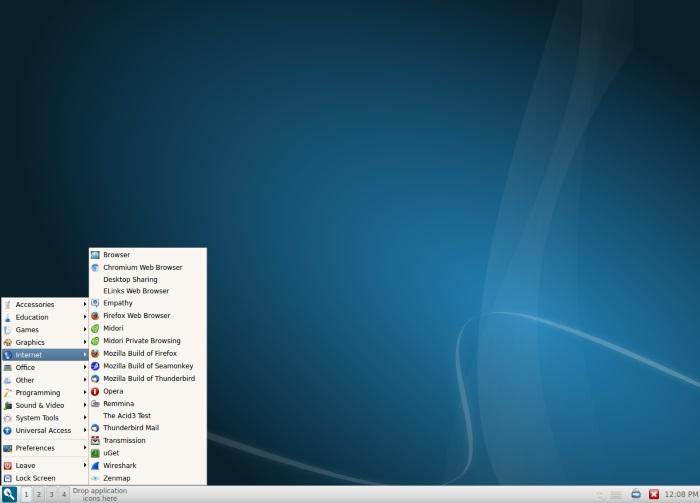700x503 pixels.
Task: Launch Mozilla Build of Seamonkey
Action: pyautogui.click(x=148, y=366)
